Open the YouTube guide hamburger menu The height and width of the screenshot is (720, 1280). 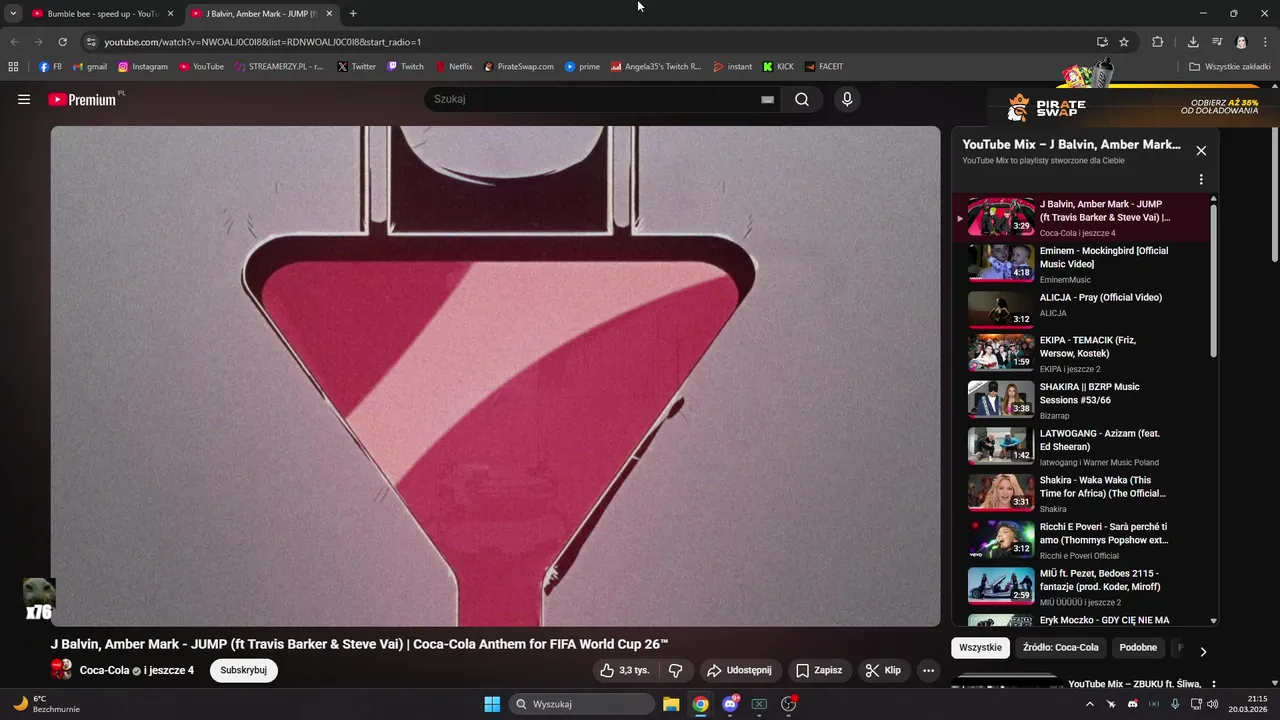(x=24, y=100)
